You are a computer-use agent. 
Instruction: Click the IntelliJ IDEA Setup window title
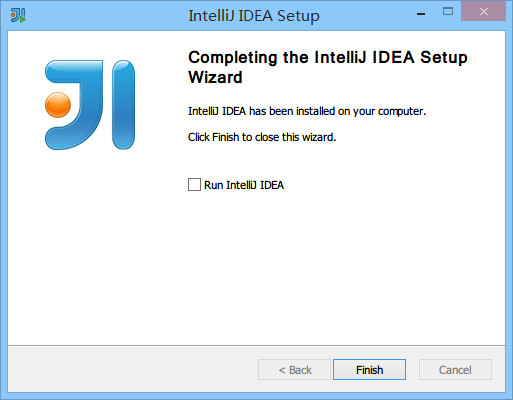click(x=254, y=16)
